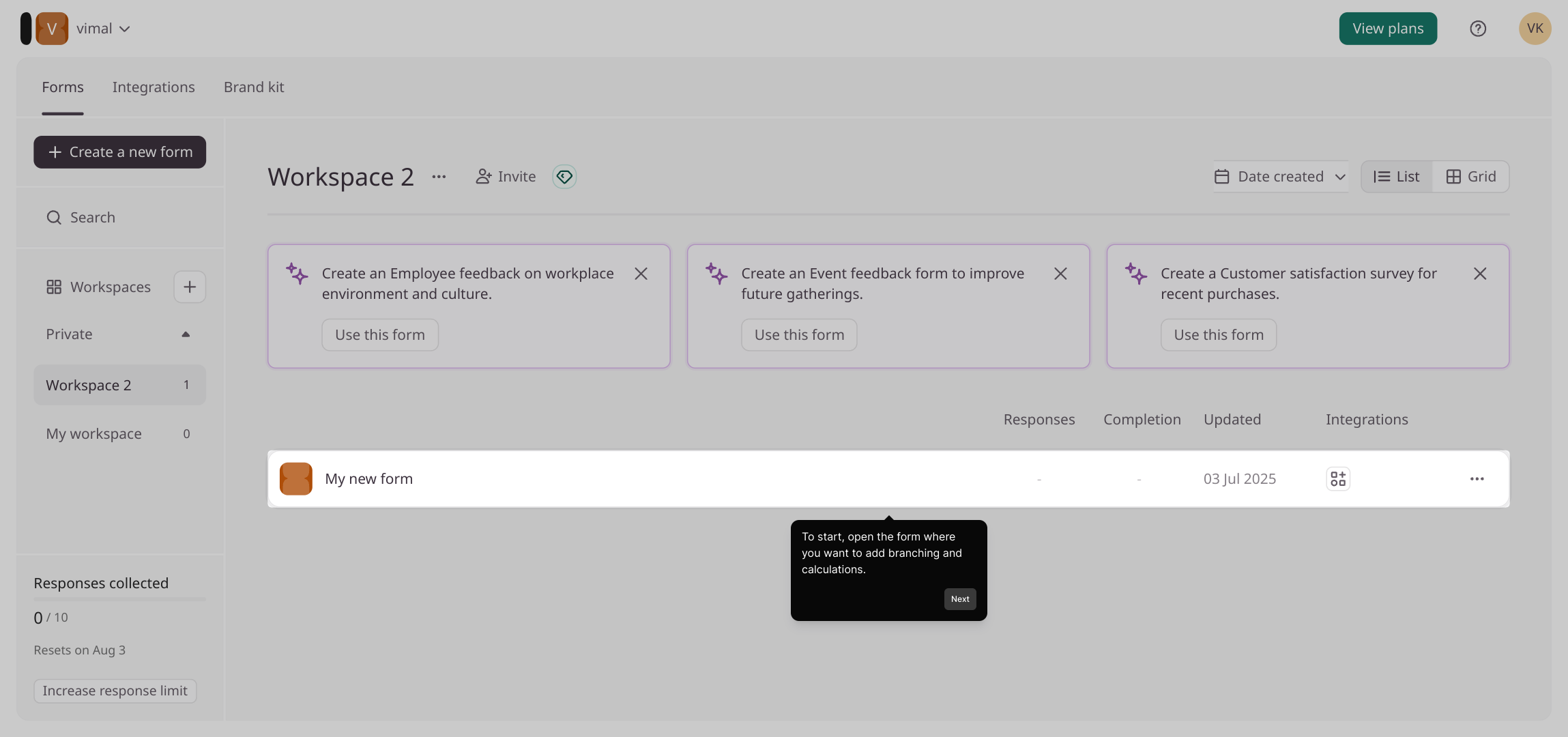Dismiss Employee feedback suggestion card
Screen dimensions: 1568x737
tap(641, 274)
